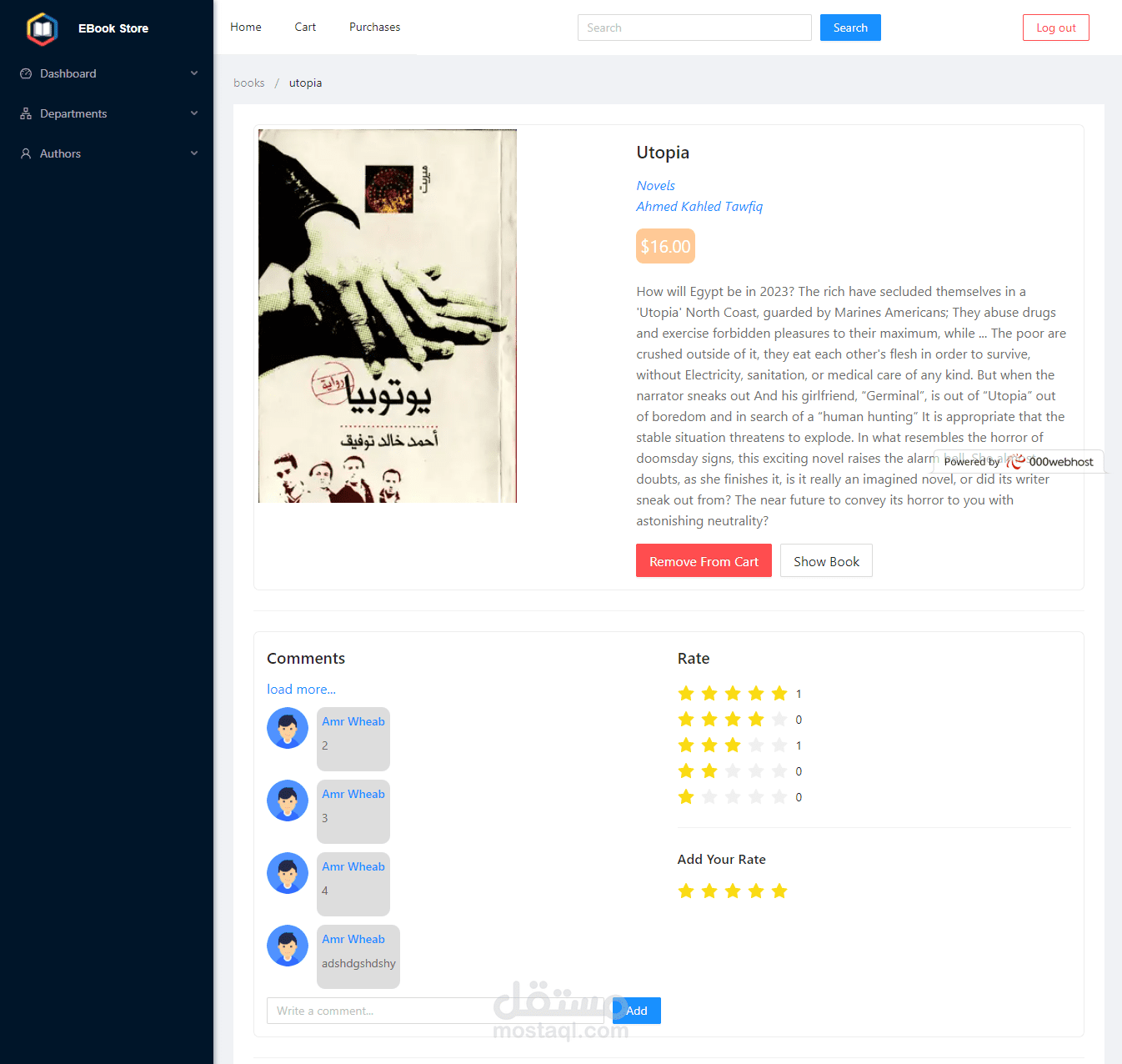Click the EBook Store title text
The image size is (1122, 1064).
[113, 28]
